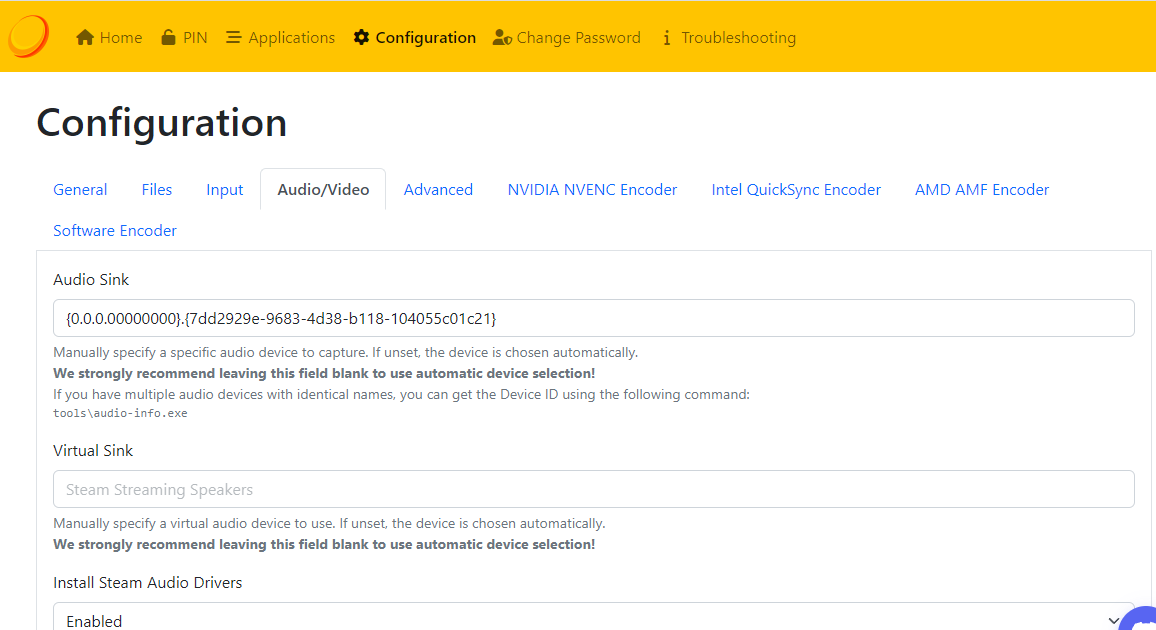This screenshot has height=630, width=1156.
Task: Focus the Virtual Sink input field
Action: point(593,489)
